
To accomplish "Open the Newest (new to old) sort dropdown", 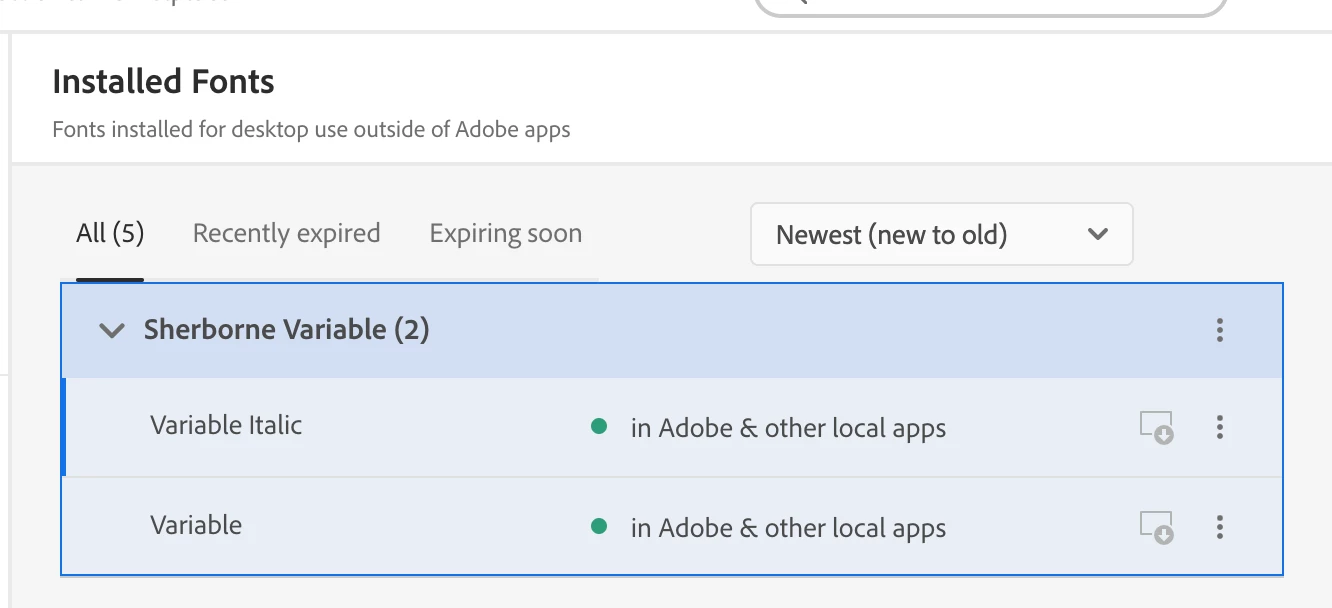I will [940, 235].
